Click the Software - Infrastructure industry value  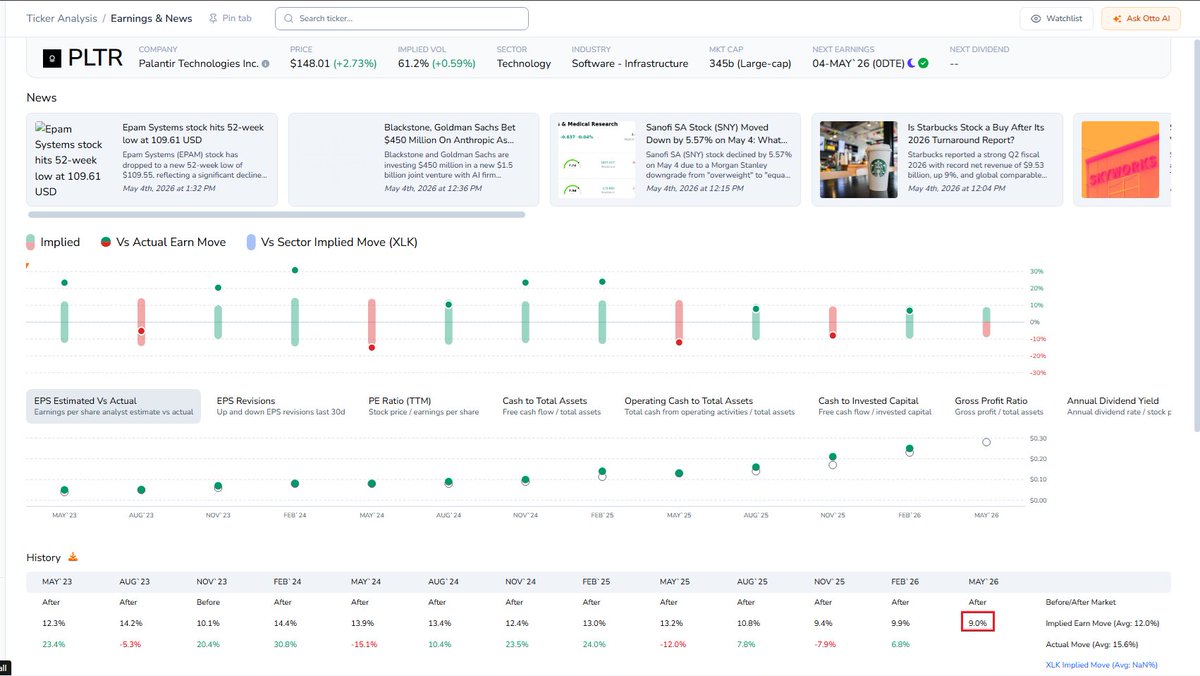click(630, 63)
